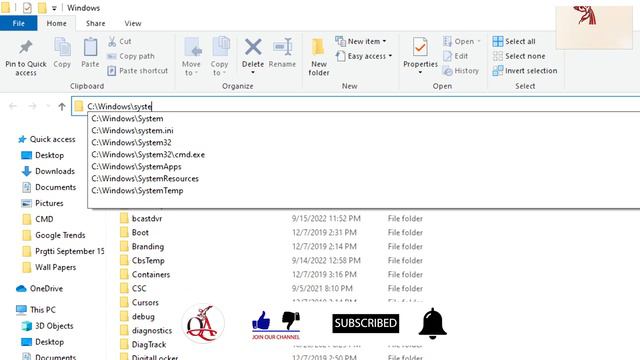Click the History icon

448,71
